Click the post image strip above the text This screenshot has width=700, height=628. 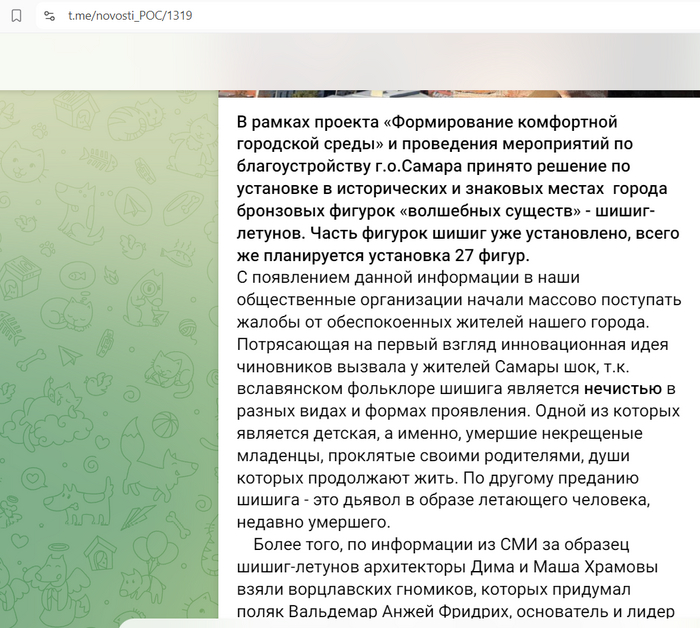point(459,94)
